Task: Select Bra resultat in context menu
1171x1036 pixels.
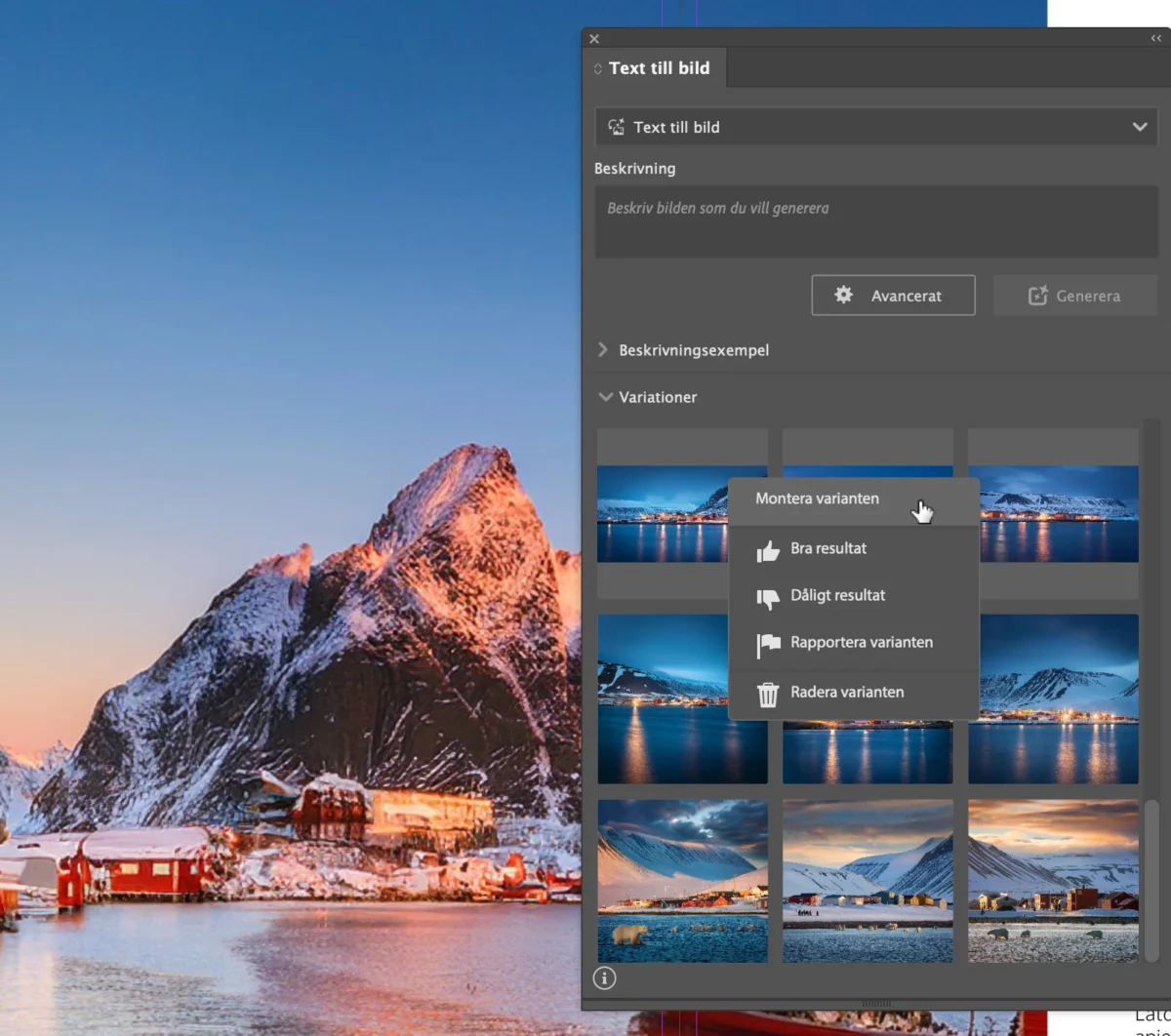Action: [854, 548]
